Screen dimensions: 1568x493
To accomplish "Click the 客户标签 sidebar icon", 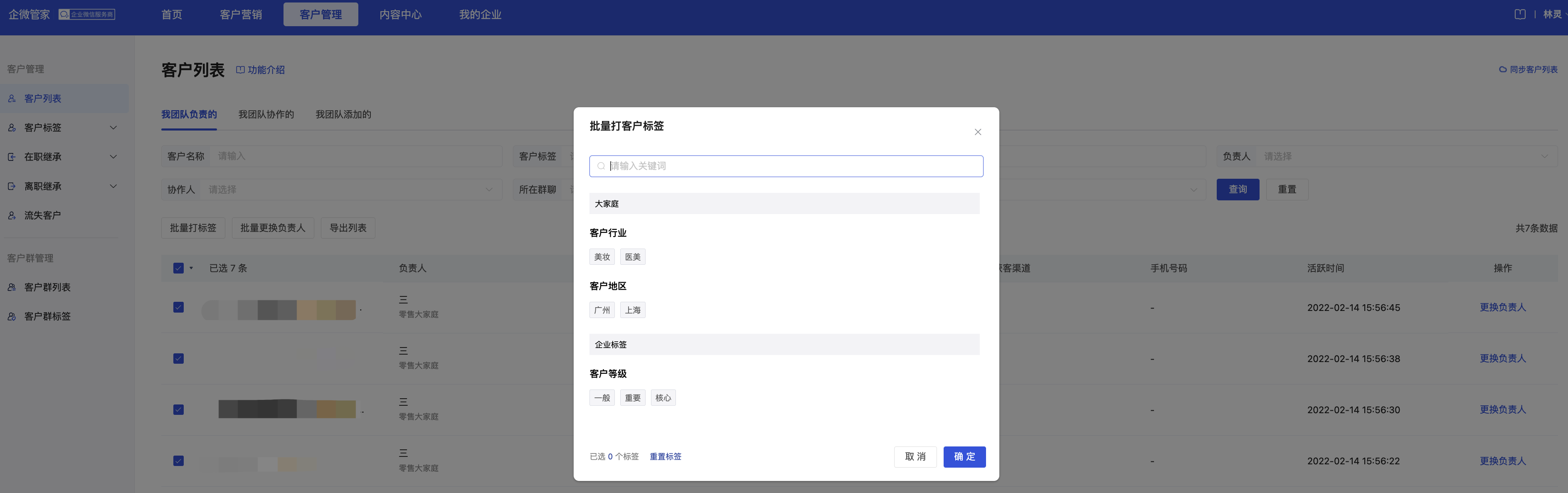I will pos(12,128).
